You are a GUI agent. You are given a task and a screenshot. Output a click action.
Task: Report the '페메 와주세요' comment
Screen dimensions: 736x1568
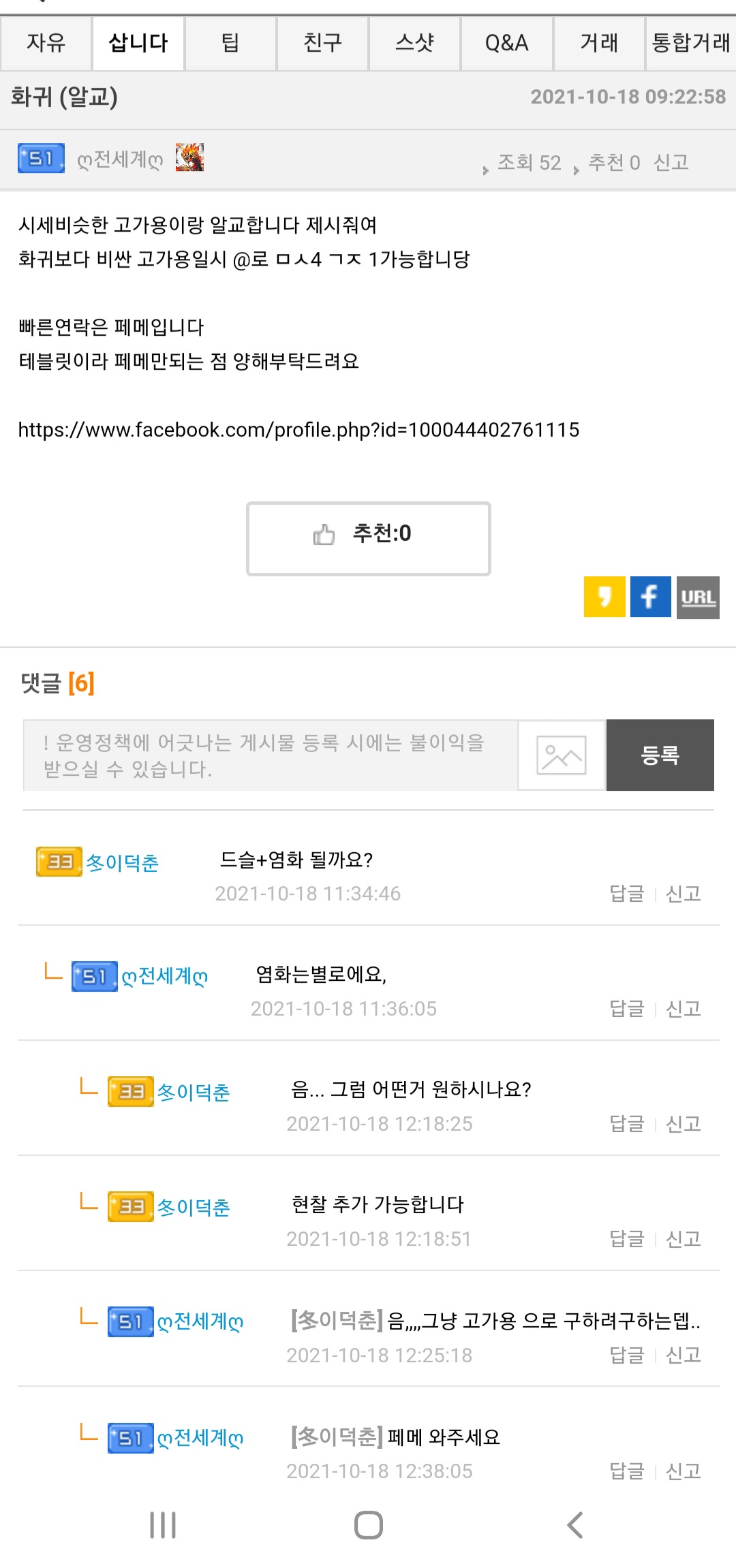click(x=683, y=1471)
